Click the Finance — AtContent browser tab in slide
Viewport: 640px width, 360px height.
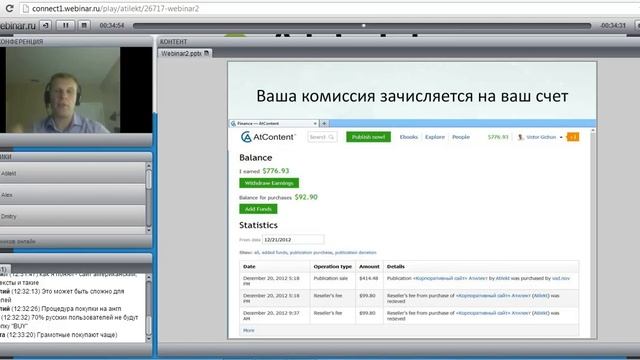pyautogui.click(x=274, y=123)
